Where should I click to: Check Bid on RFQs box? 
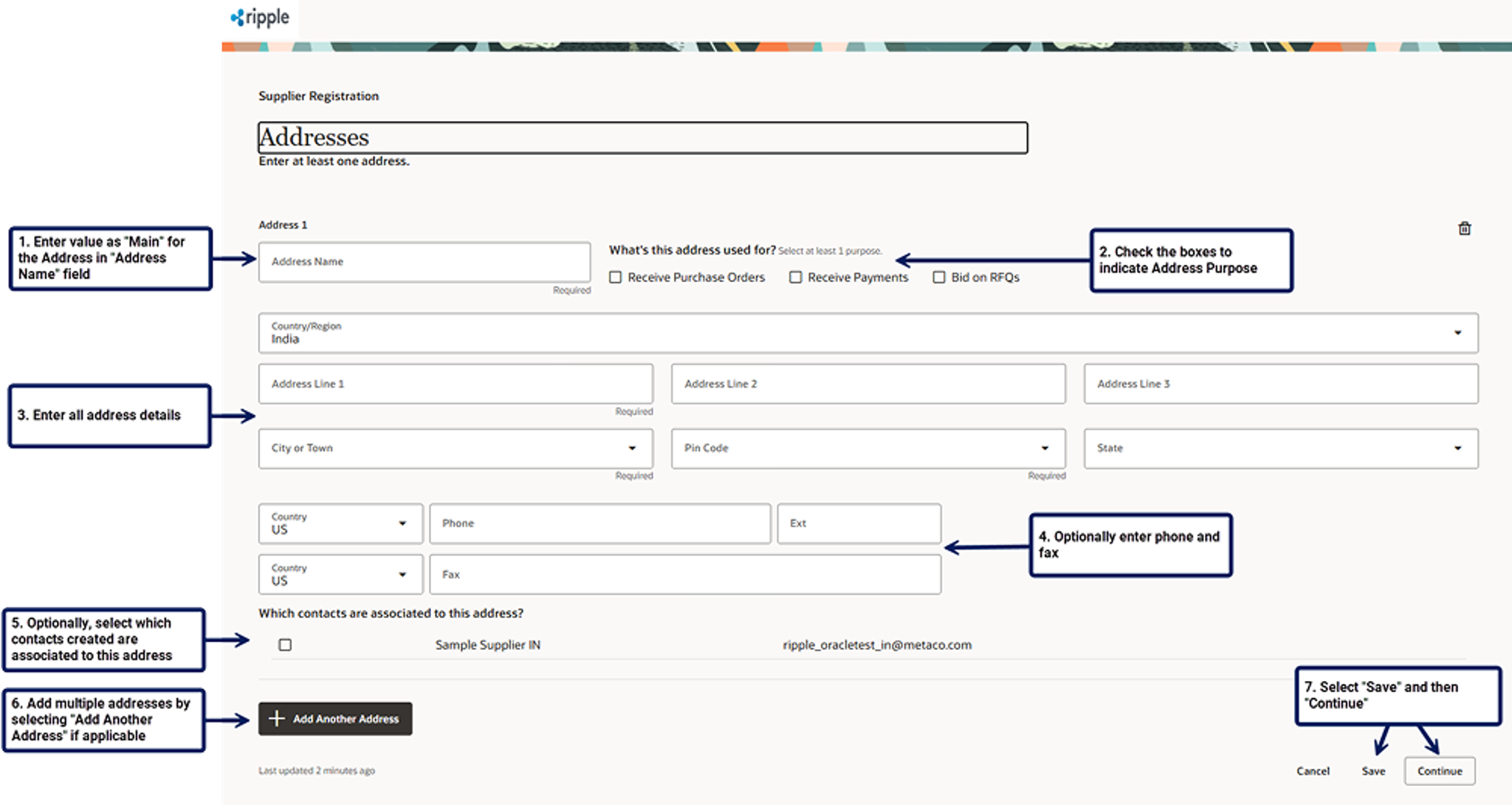938,277
